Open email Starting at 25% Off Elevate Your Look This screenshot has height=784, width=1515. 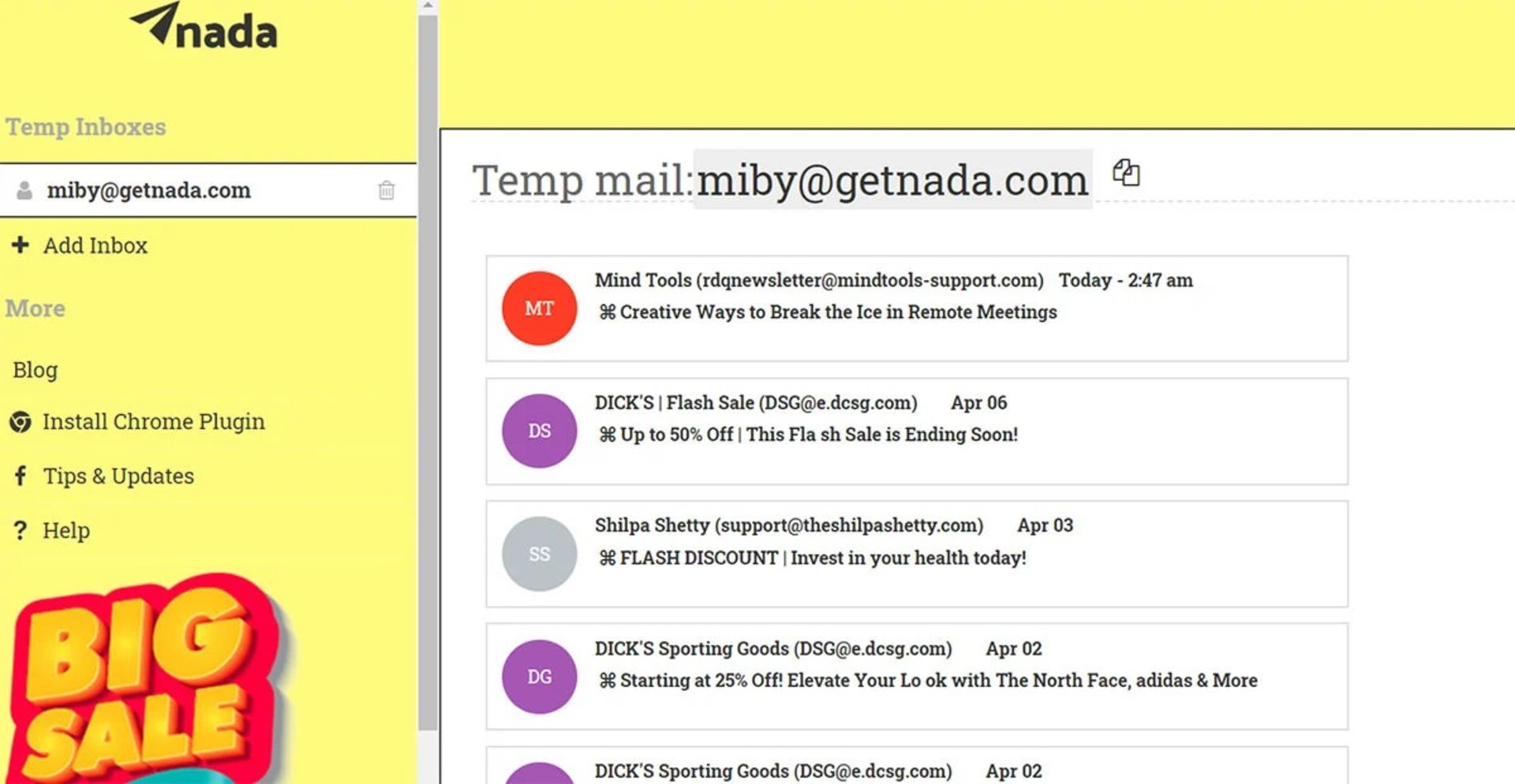[x=917, y=677]
